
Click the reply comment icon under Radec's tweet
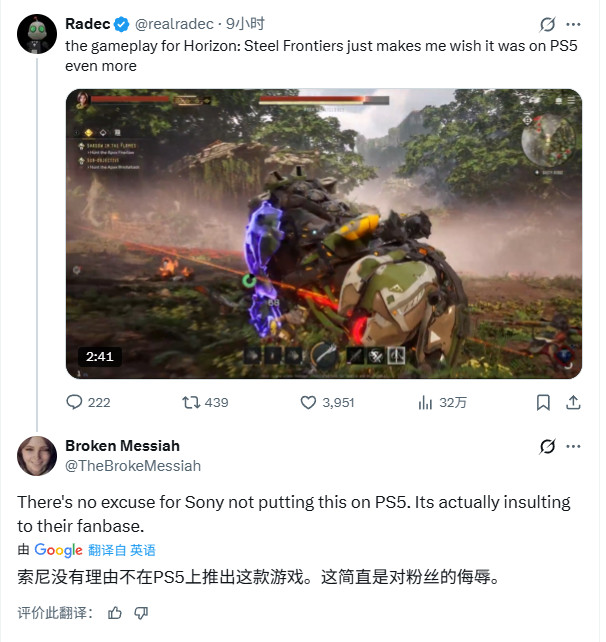[x=75, y=402]
